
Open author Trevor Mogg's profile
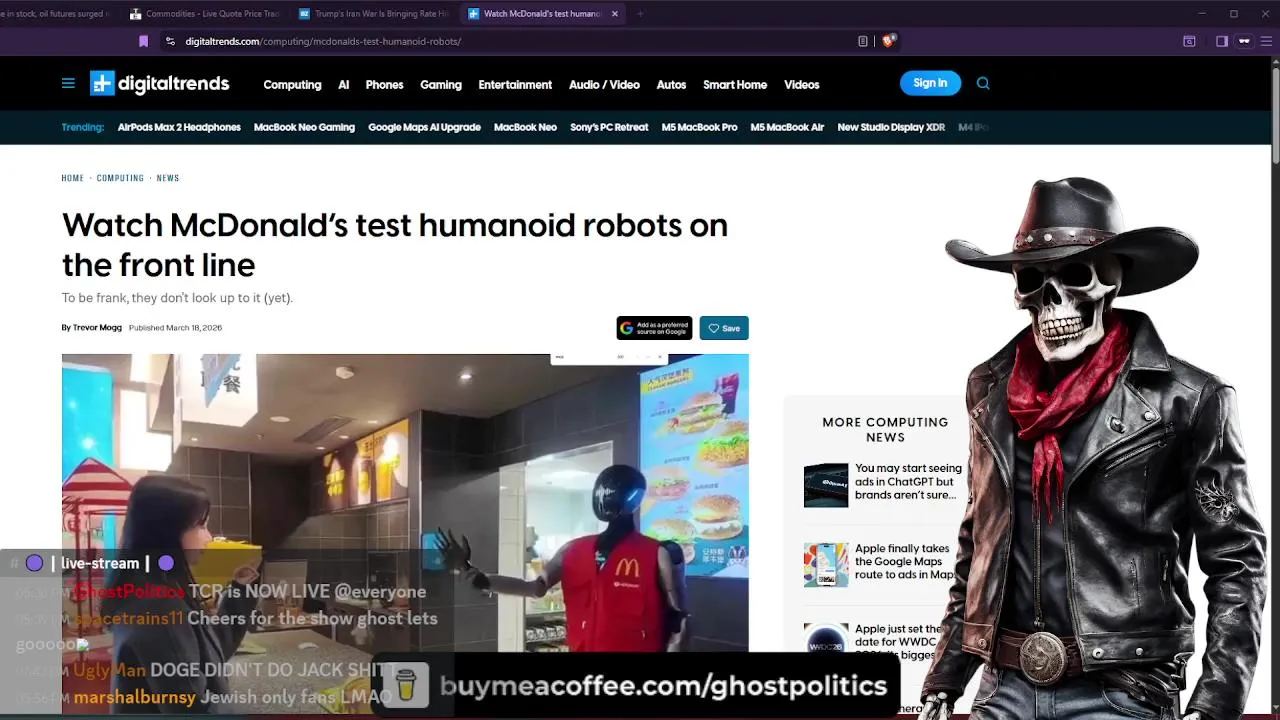[x=97, y=328]
